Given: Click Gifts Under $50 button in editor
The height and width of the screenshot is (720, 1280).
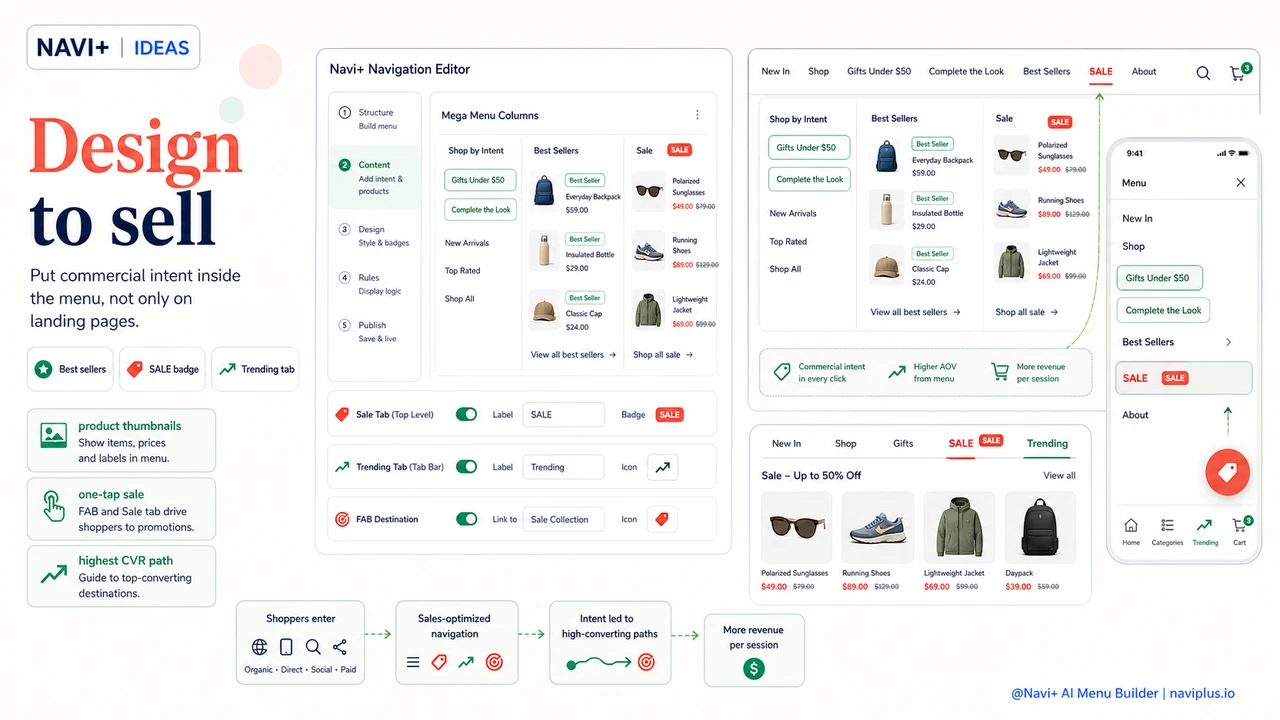Looking at the screenshot, I should [x=480, y=180].
